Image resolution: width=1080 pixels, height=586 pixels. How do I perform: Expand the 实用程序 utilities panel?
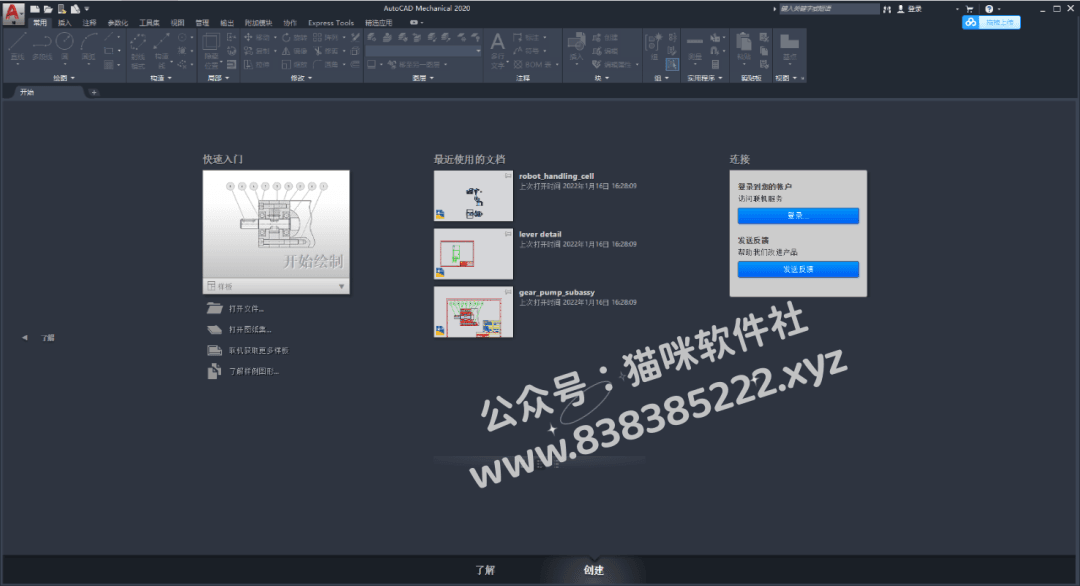705,78
